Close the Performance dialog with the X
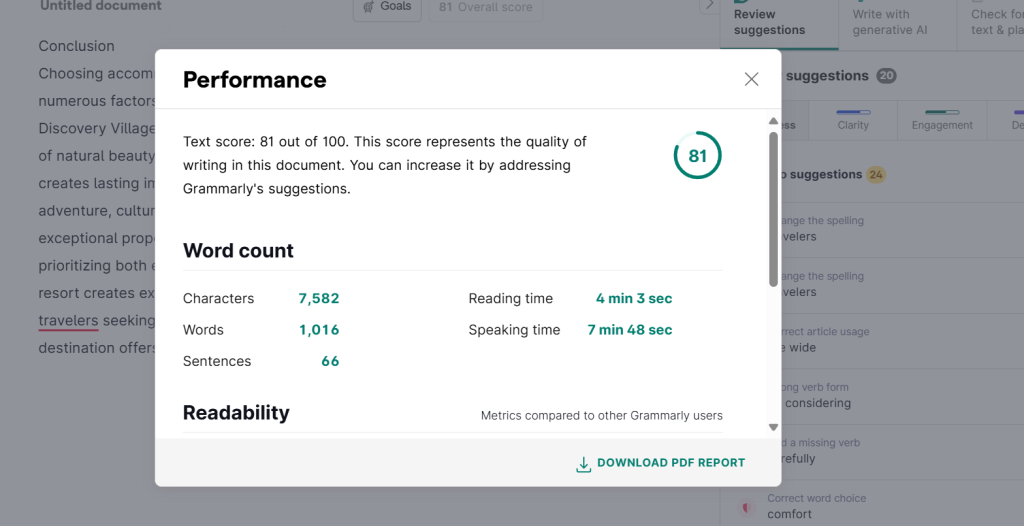The height and width of the screenshot is (526, 1024). 751,79
